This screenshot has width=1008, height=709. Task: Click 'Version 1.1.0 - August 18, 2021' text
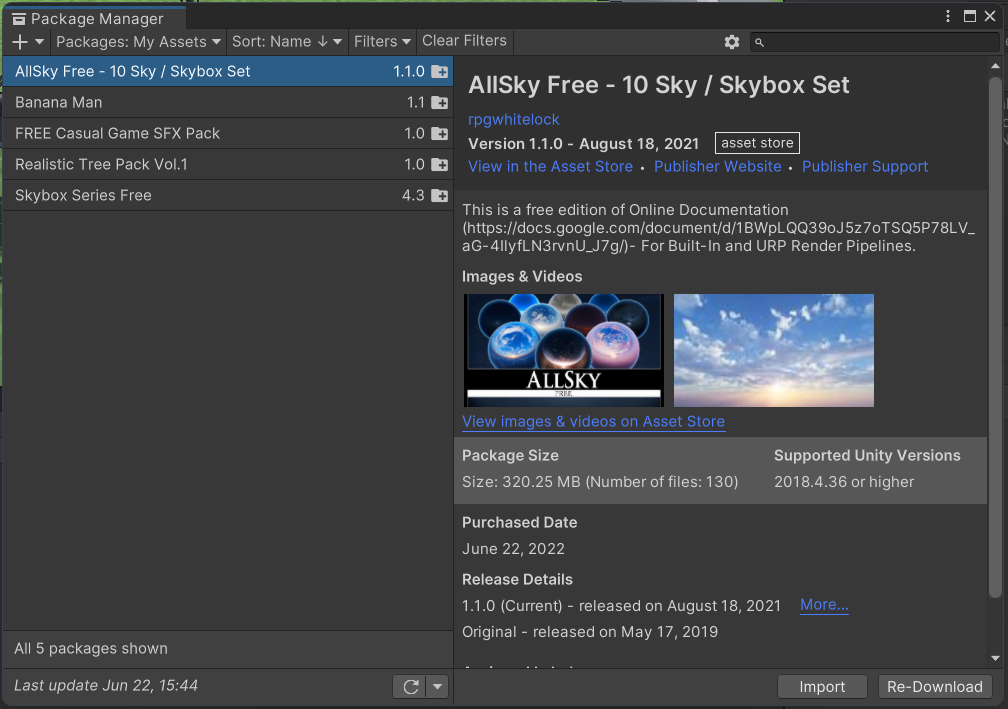click(x=583, y=144)
